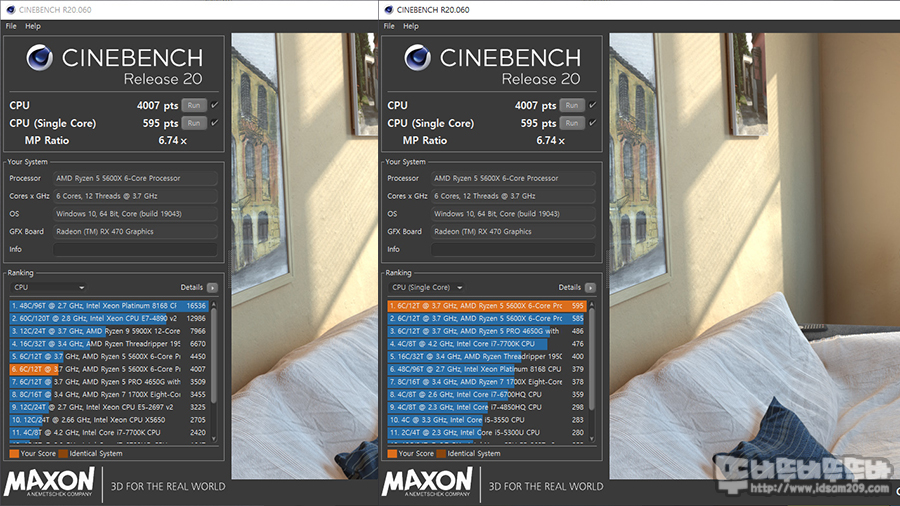Select Ryzen Threadripper row scoring 400
900x506 pixels.
click(x=487, y=356)
